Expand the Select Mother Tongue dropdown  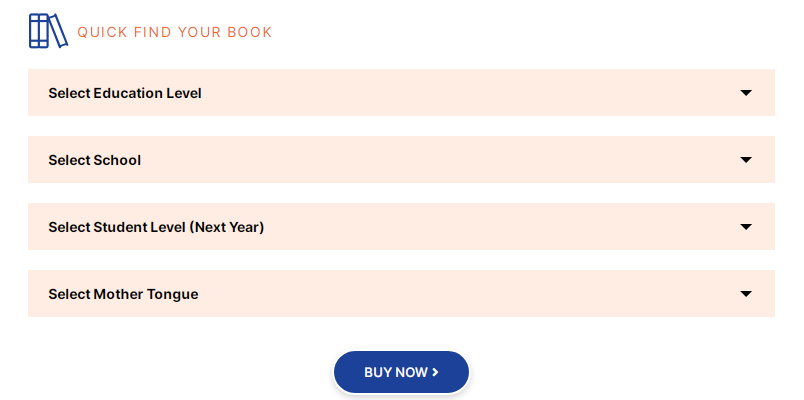point(401,293)
